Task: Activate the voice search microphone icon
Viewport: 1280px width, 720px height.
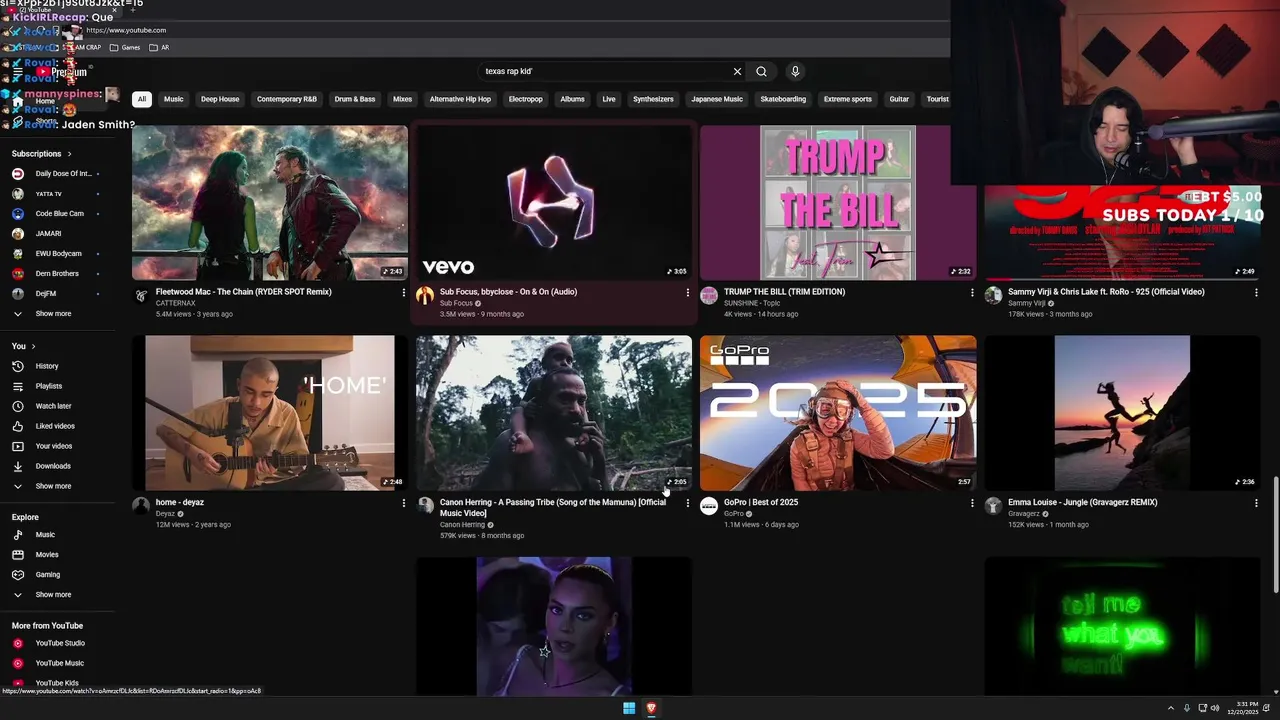Action: point(795,71)
